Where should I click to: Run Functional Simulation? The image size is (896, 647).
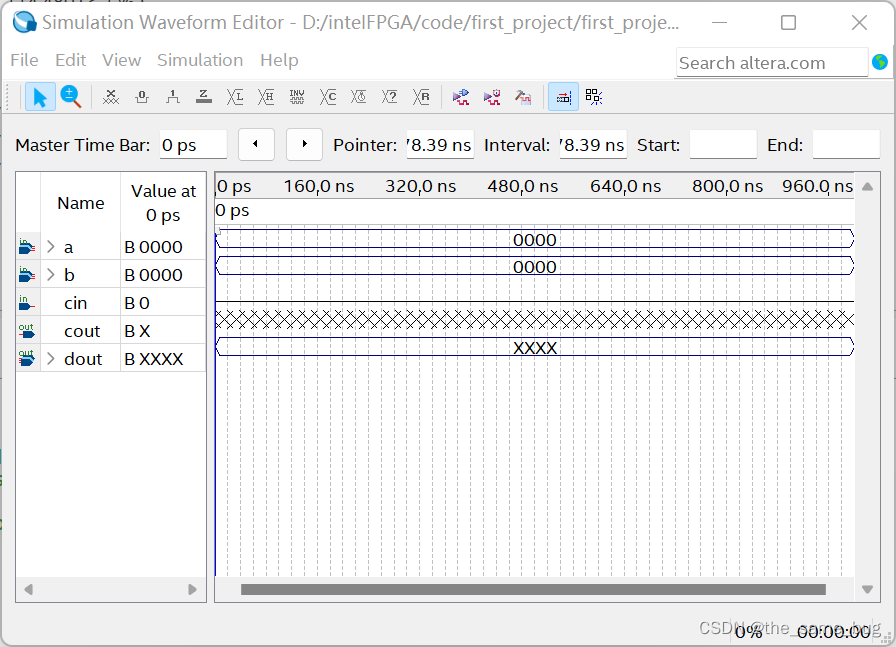pos(461,97)
